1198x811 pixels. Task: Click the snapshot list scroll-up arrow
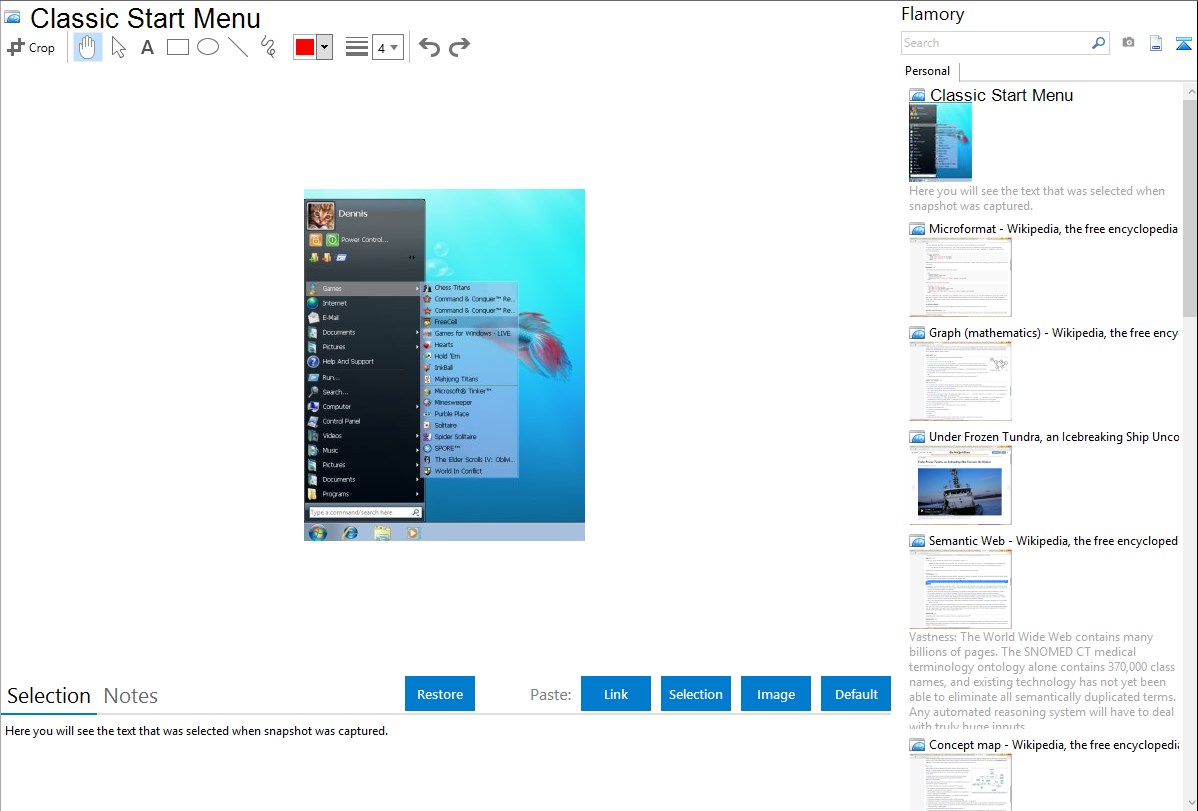[1190, 92]
